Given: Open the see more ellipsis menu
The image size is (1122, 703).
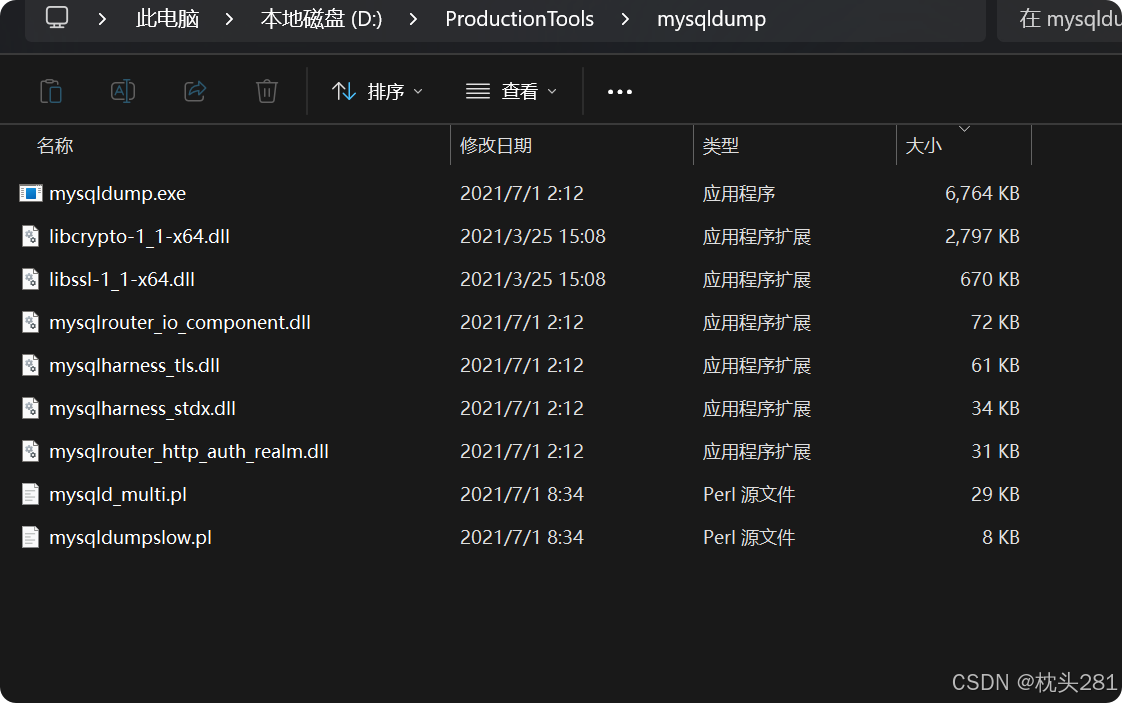Looking at the screenshot, I should tap(619, 90).
